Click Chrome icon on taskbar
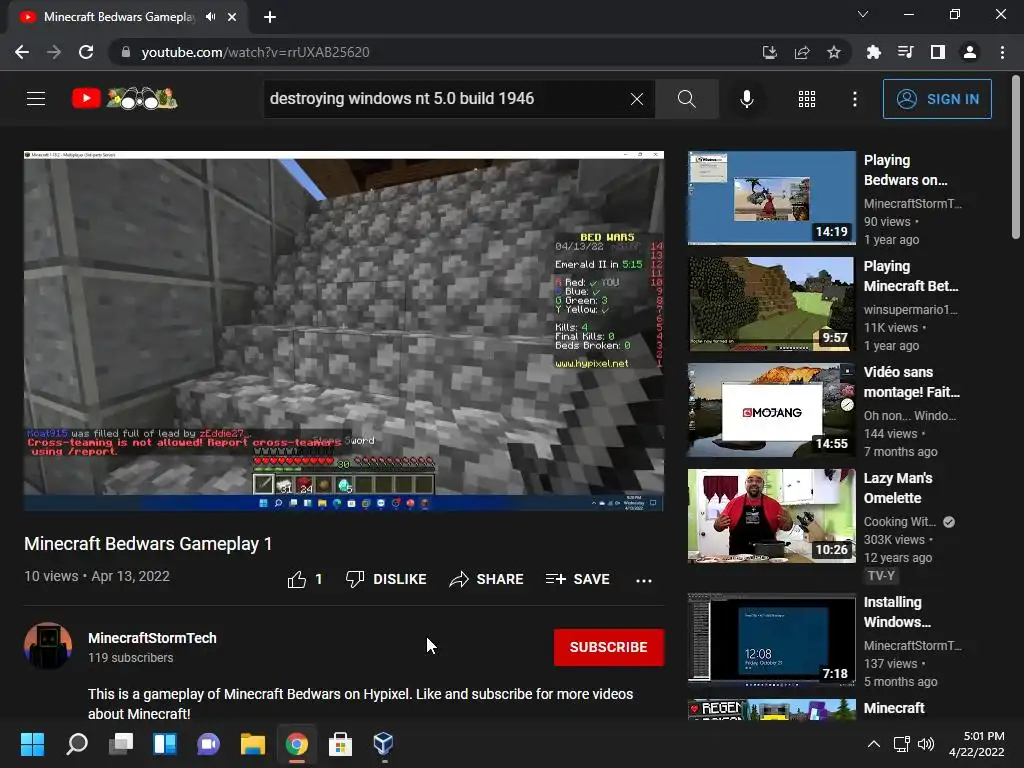The height and width of the screenshot is (768, 1024). 296,744
